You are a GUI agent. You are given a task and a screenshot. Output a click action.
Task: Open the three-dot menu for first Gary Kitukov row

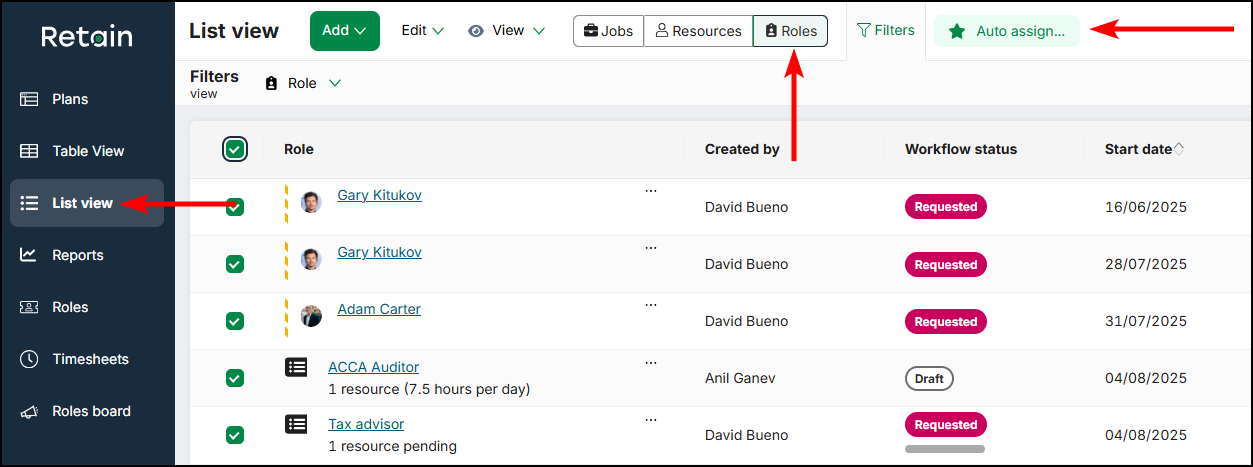pyautogui.click(x=651, y=190)
